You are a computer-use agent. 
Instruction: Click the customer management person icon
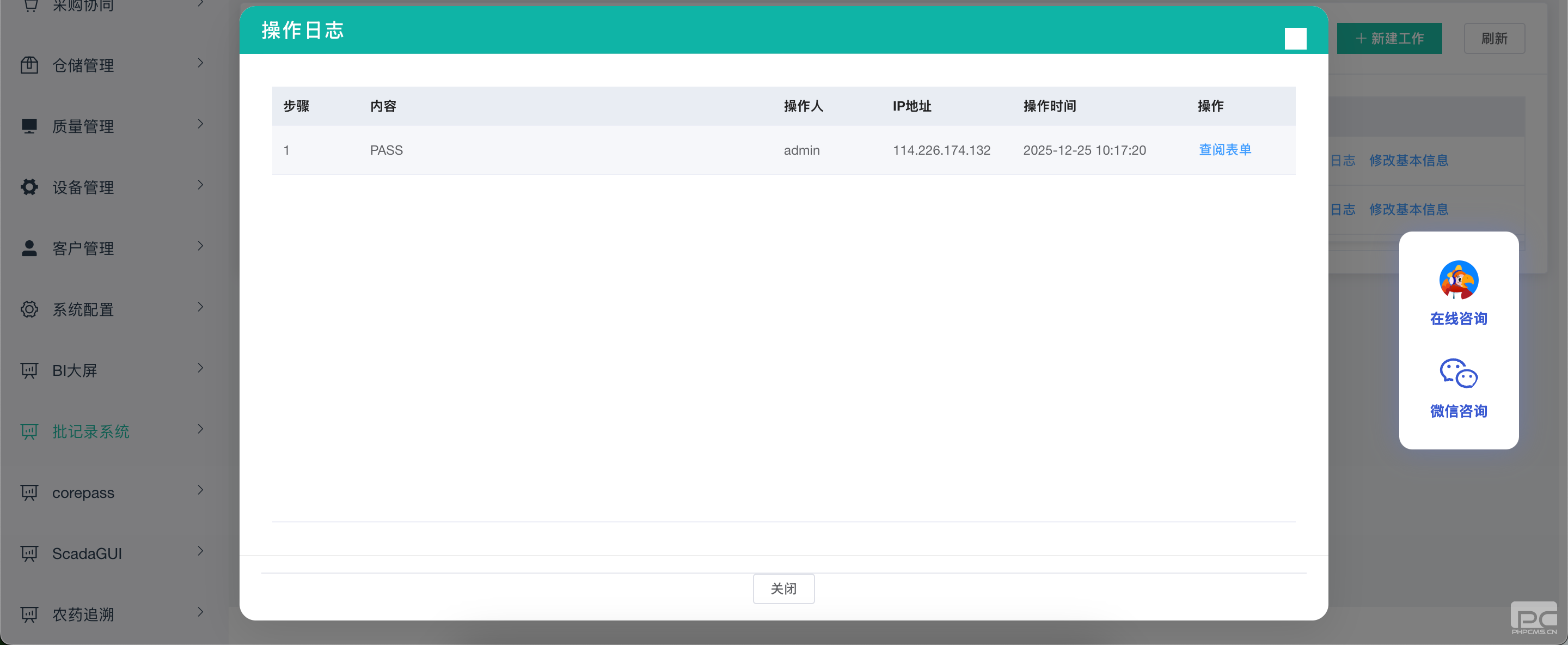[x=29, y=248]
